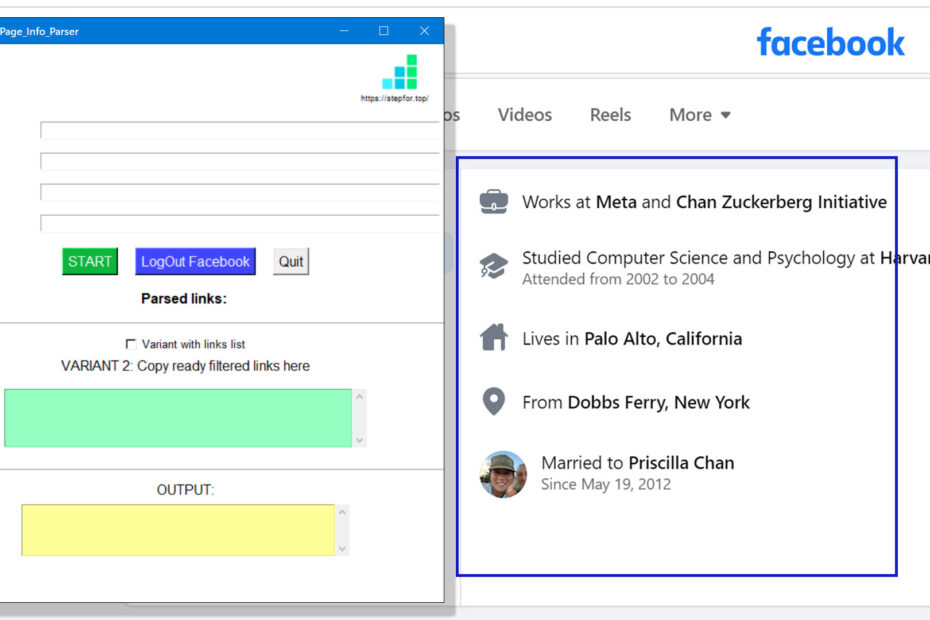Click inside the green filtered links text area

[178, 418]
